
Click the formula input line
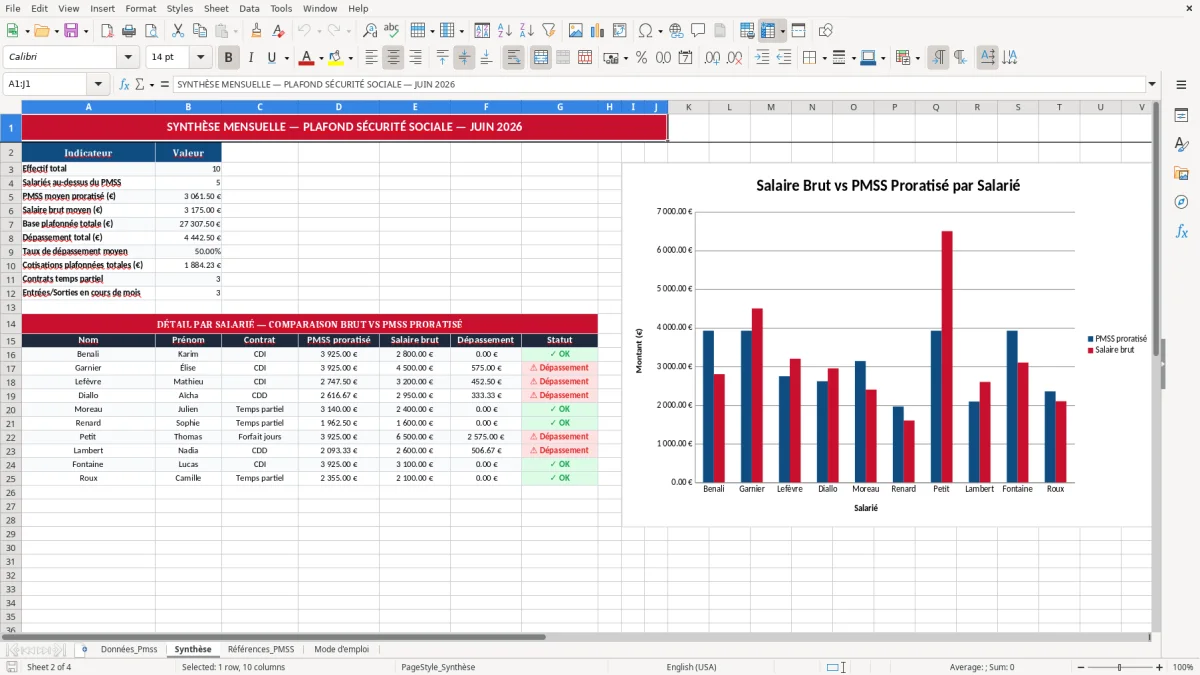pyautogui.click(x=658, y=84)
